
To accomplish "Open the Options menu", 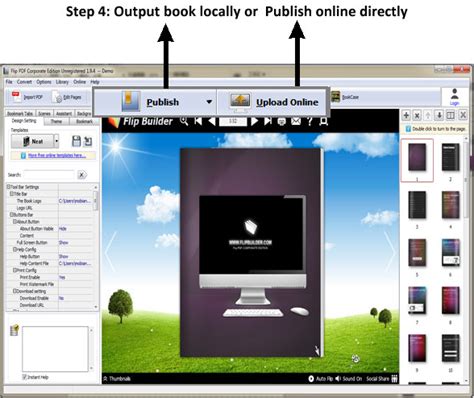I will [x=44, y=82].
